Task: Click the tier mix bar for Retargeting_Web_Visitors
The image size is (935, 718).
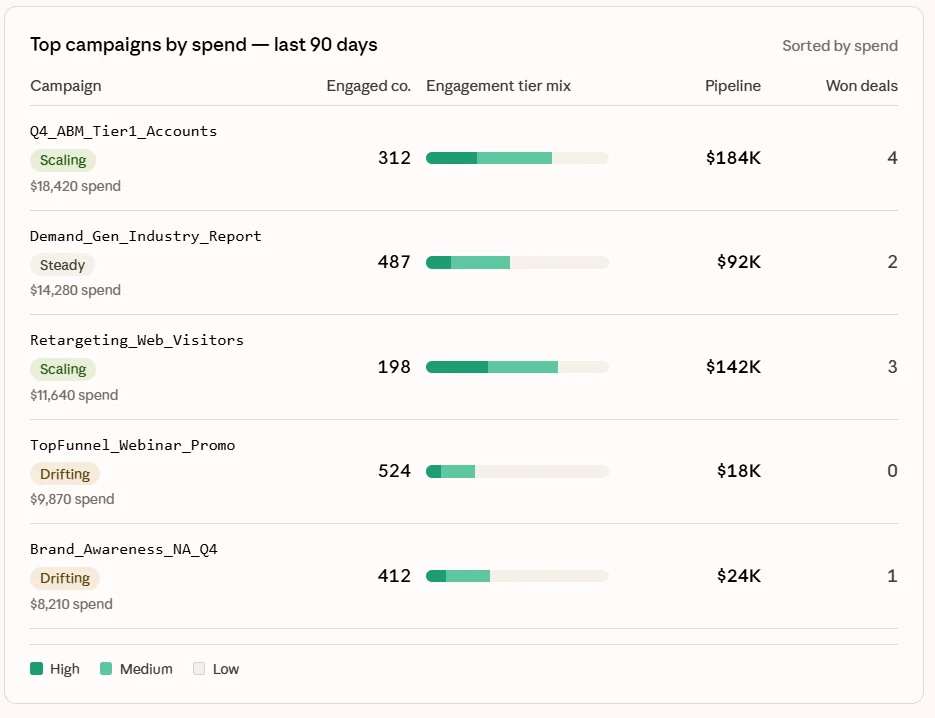Action: 517,367
